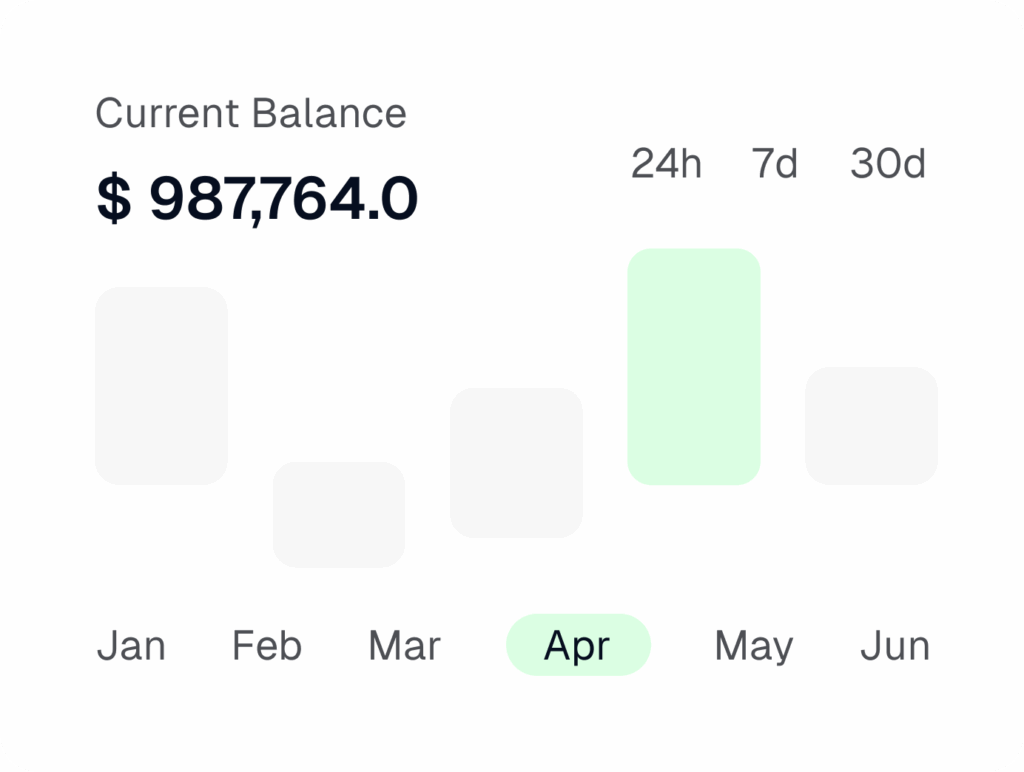Select the May month label
The height and width of the screenshot is (772, 1024).
click(x=753, y=646)
